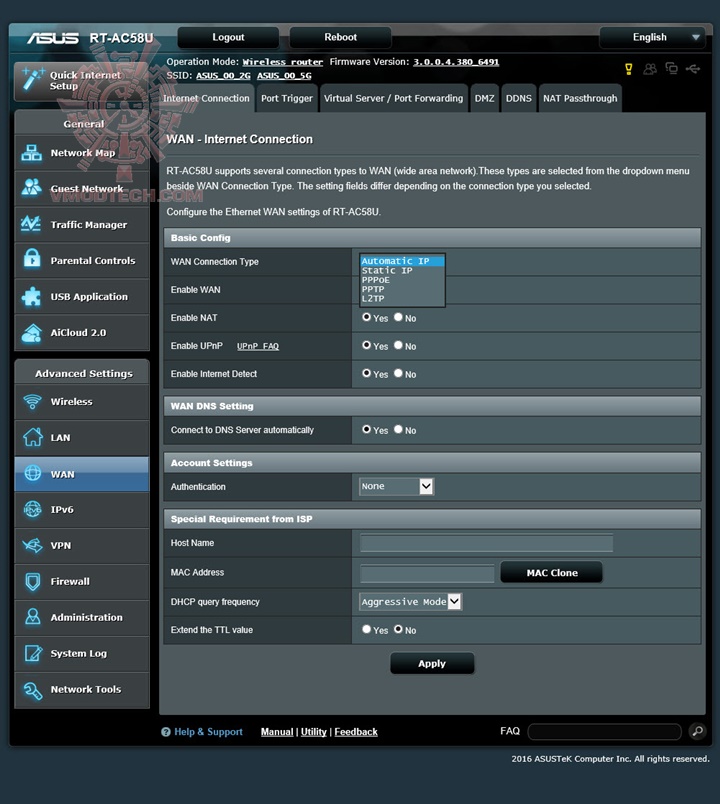Set Enable Internet Detect to Yes
Image resolution: width=720 pixels, height=804 pixels.
click(x=366, y=373)
